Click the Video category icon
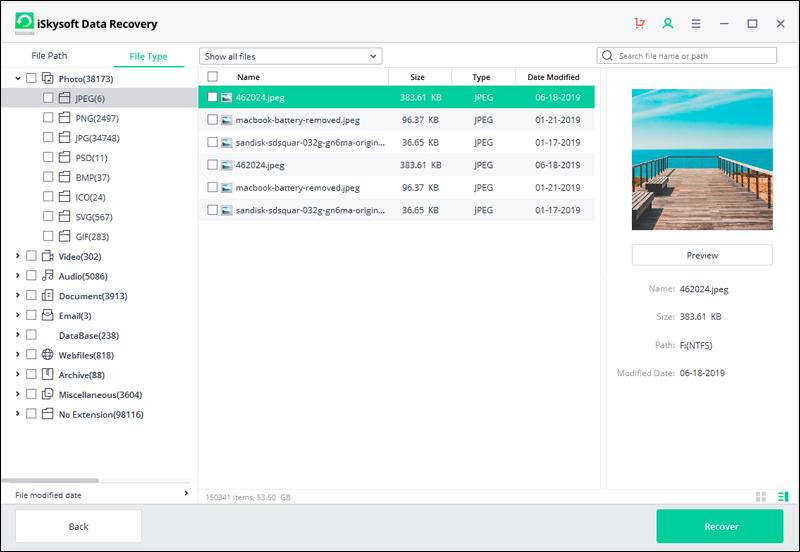The height and width of the screenshot is (552, 800). click(x=47, y=256)
